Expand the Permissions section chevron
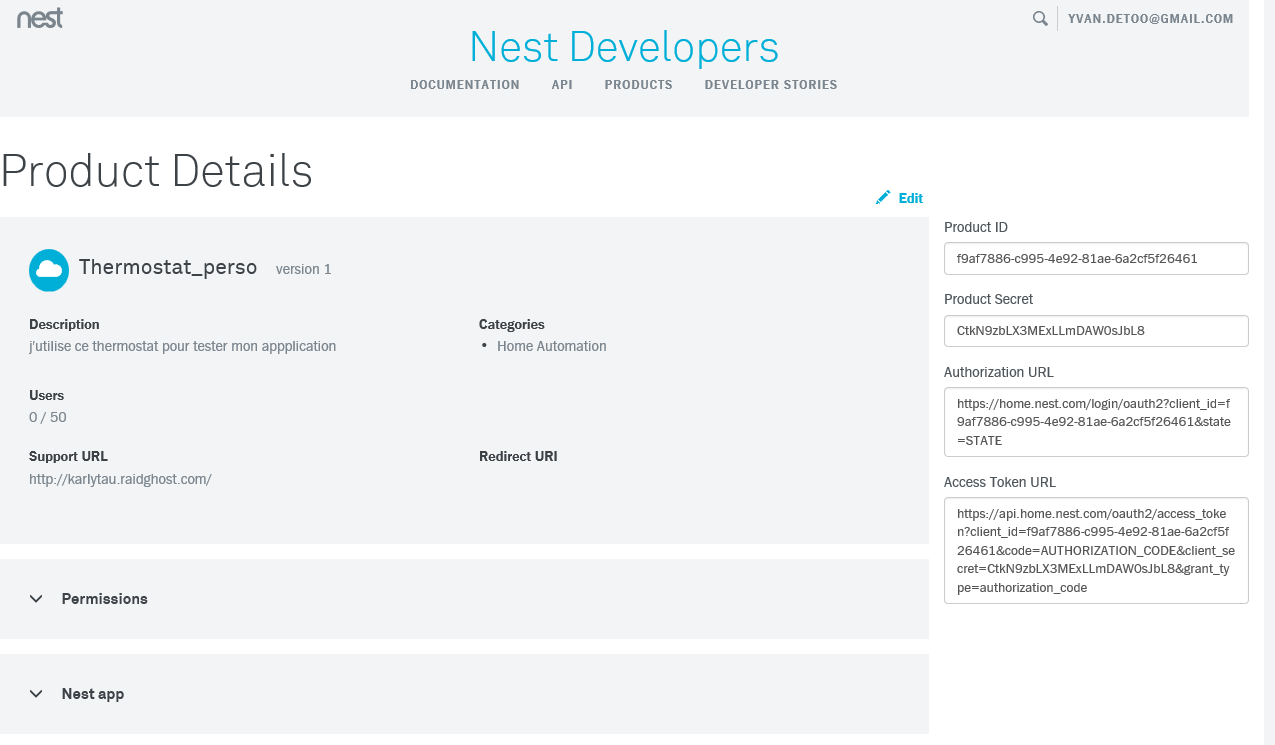1275x745 pixels. click(36, 599)
